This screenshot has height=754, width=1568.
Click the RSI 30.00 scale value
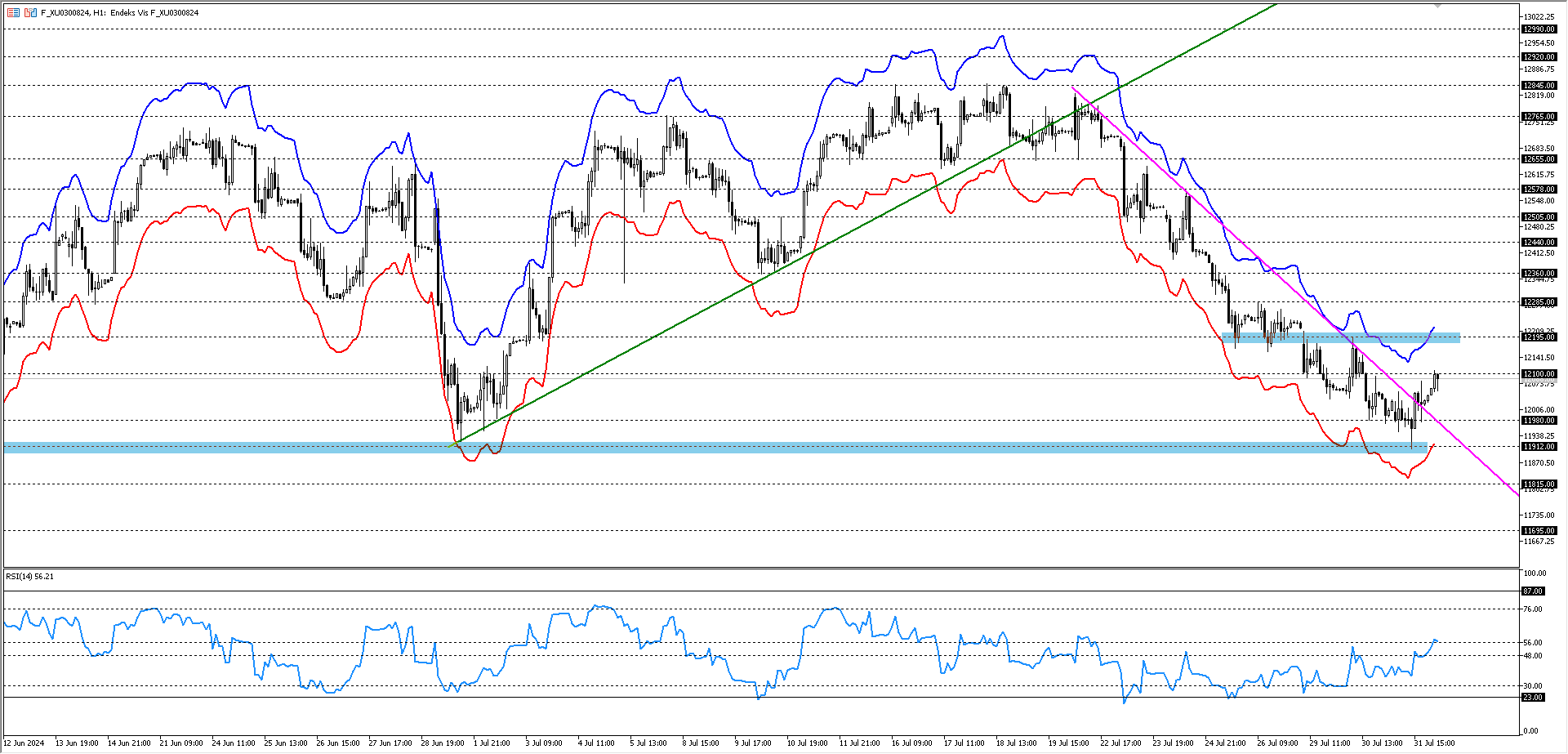point(1533,686)
